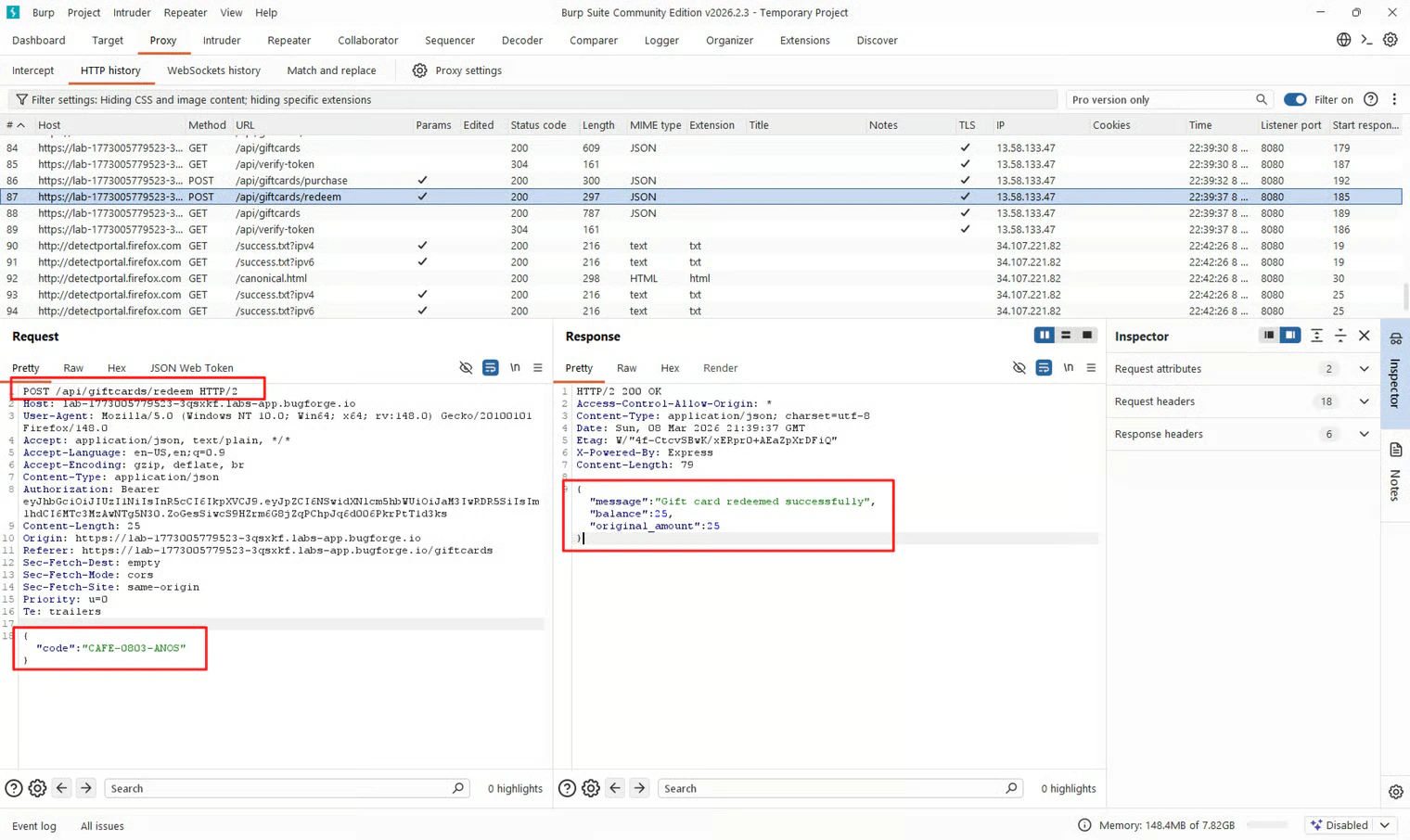Image resolution: width=1410 pixels, height=840 pixels.
Task: Toggle line wrap in the Response pane
Action: click(1044, 368)
